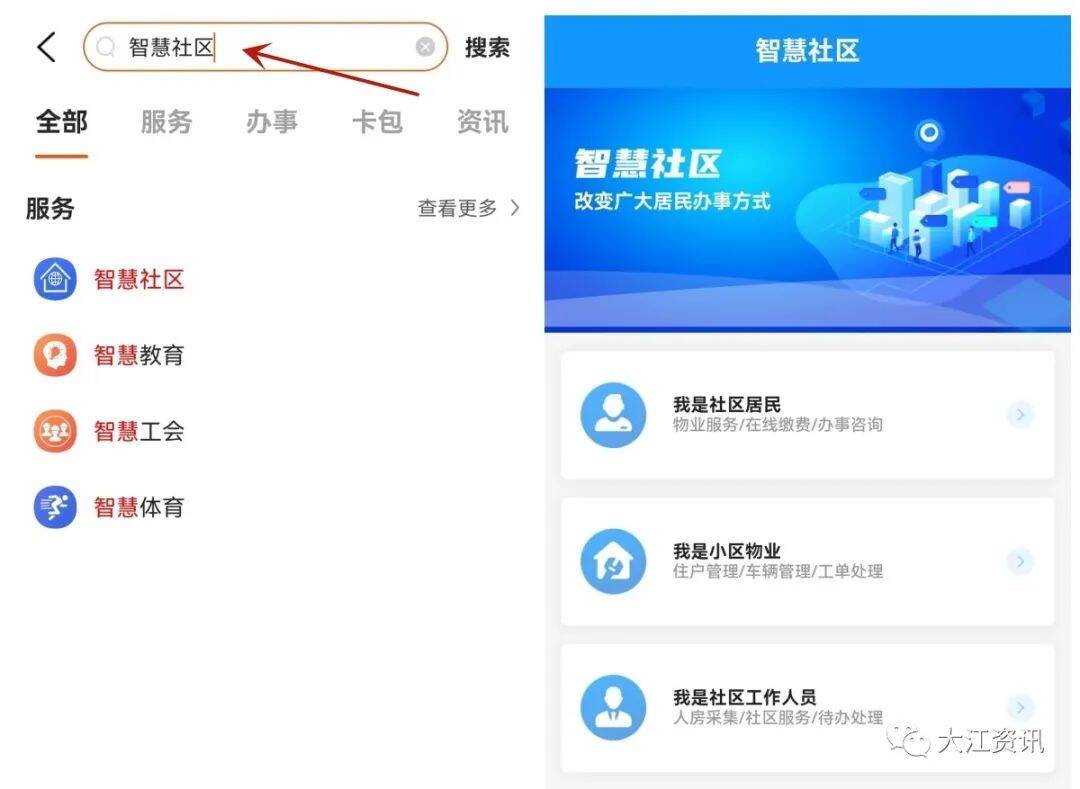Expand the 我是小区物业 chevron arrow
1080x789 pixels.
[x=1020, y=561]
